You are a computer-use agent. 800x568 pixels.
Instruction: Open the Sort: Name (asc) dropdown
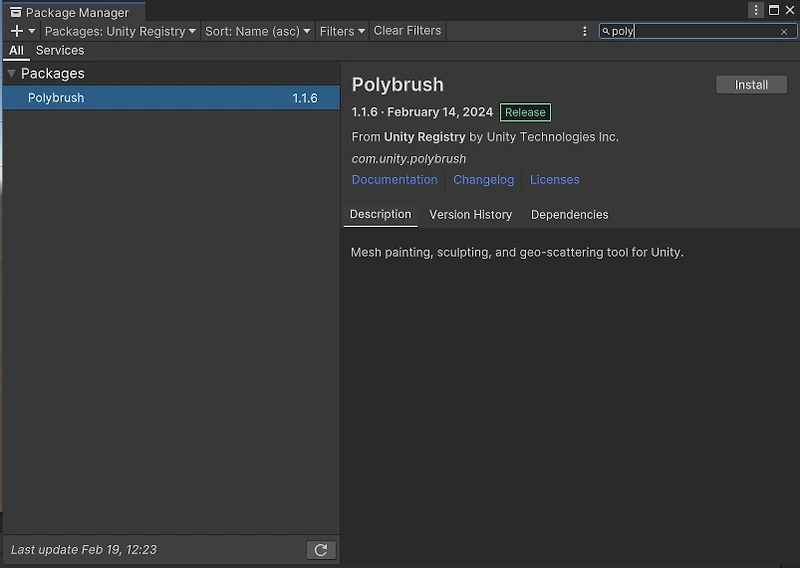pos(258,31)
